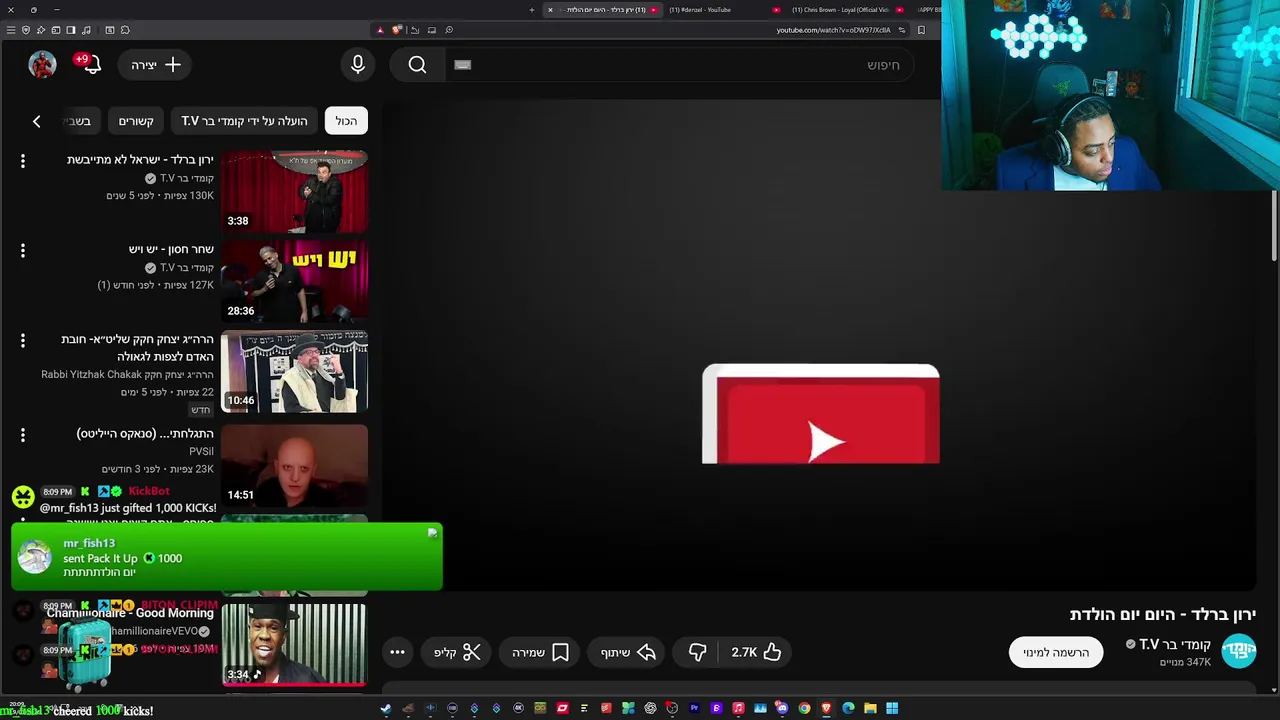Open the extensions puzzle icon
The height and width of the screenshot is (720, 1280).
(125, 30)
